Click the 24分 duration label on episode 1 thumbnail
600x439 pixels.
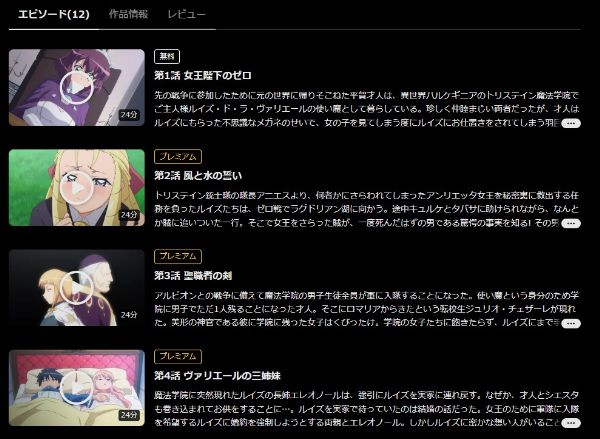click(x=129, y=115)
